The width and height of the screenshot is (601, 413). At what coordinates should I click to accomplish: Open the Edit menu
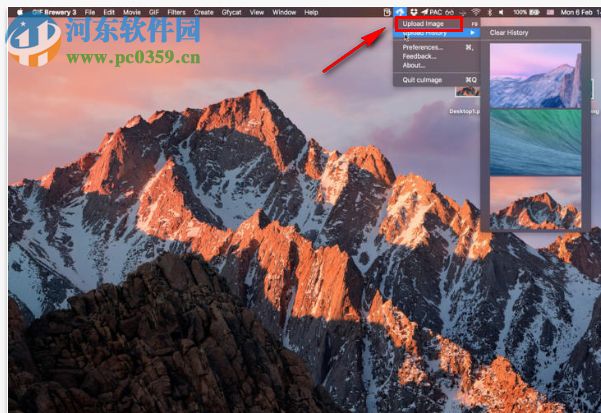[x=109, y=12]
